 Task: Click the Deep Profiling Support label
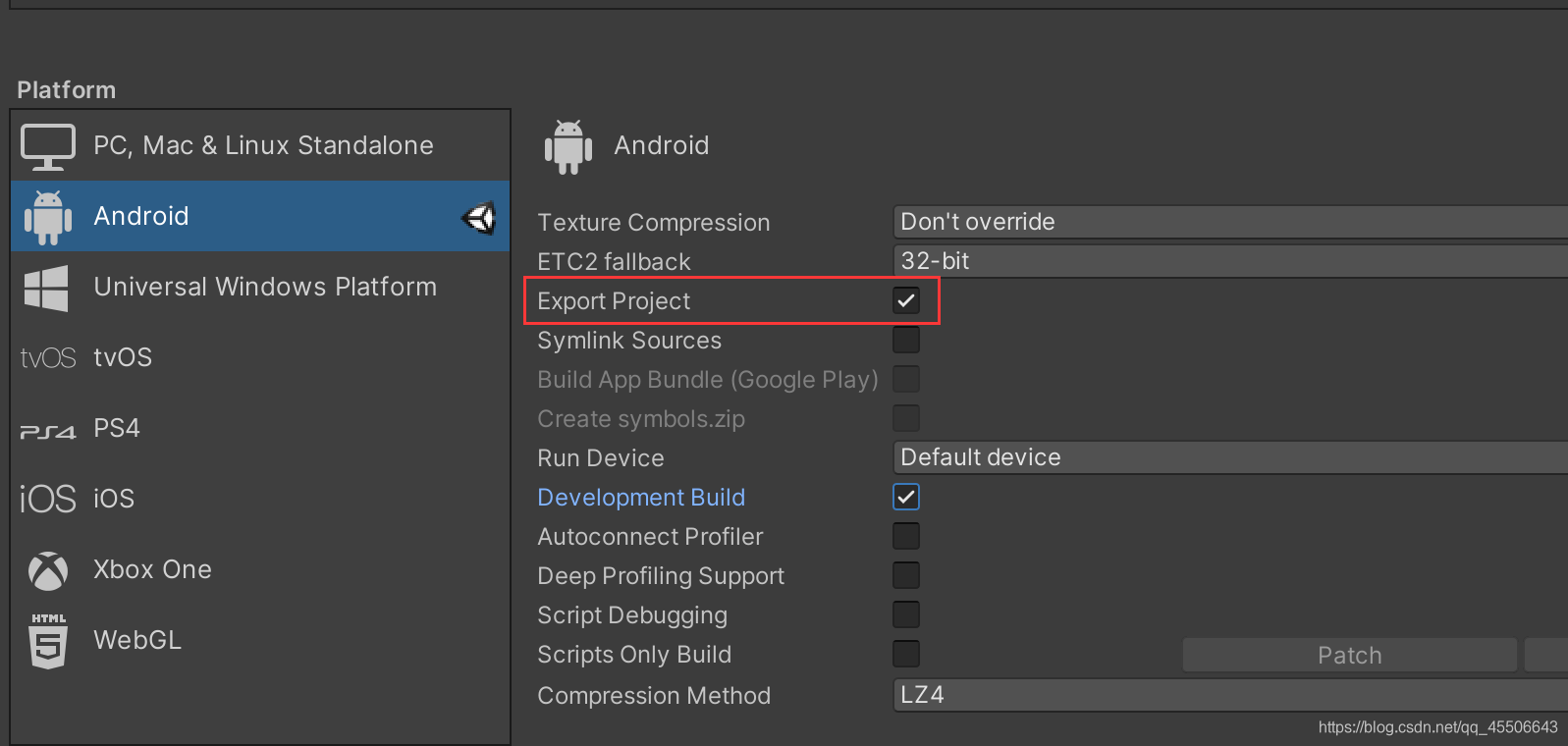[661, 576]
